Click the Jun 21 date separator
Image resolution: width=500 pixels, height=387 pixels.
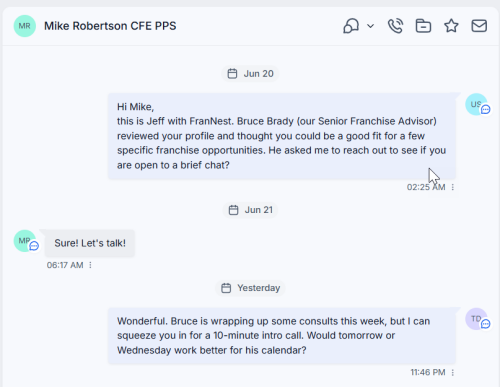coord(250,210)
